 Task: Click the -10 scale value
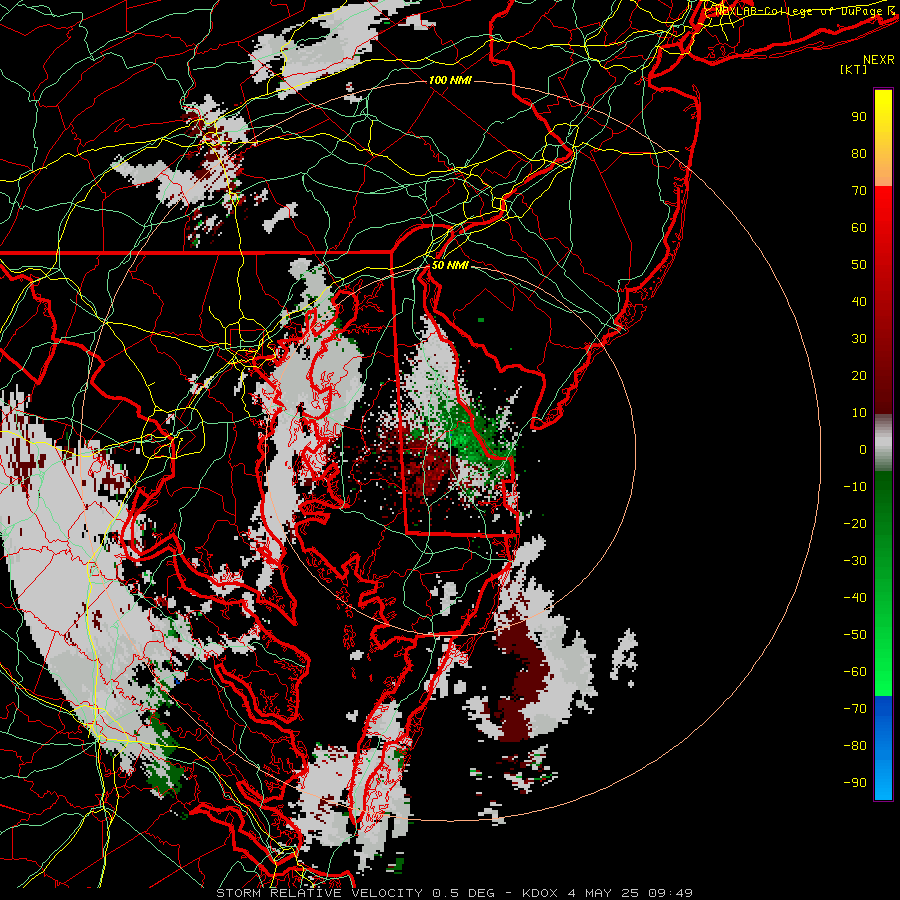tap(855, 487)
